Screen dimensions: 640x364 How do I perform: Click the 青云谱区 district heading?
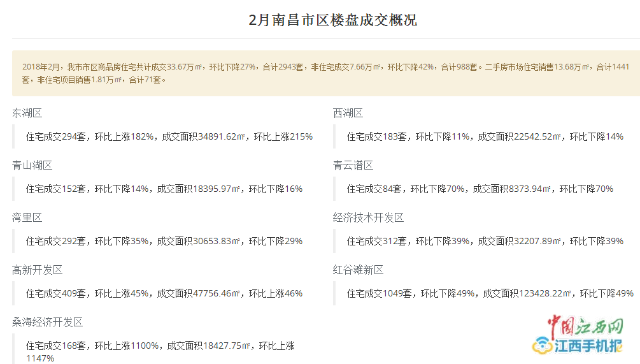click(353, 165)
